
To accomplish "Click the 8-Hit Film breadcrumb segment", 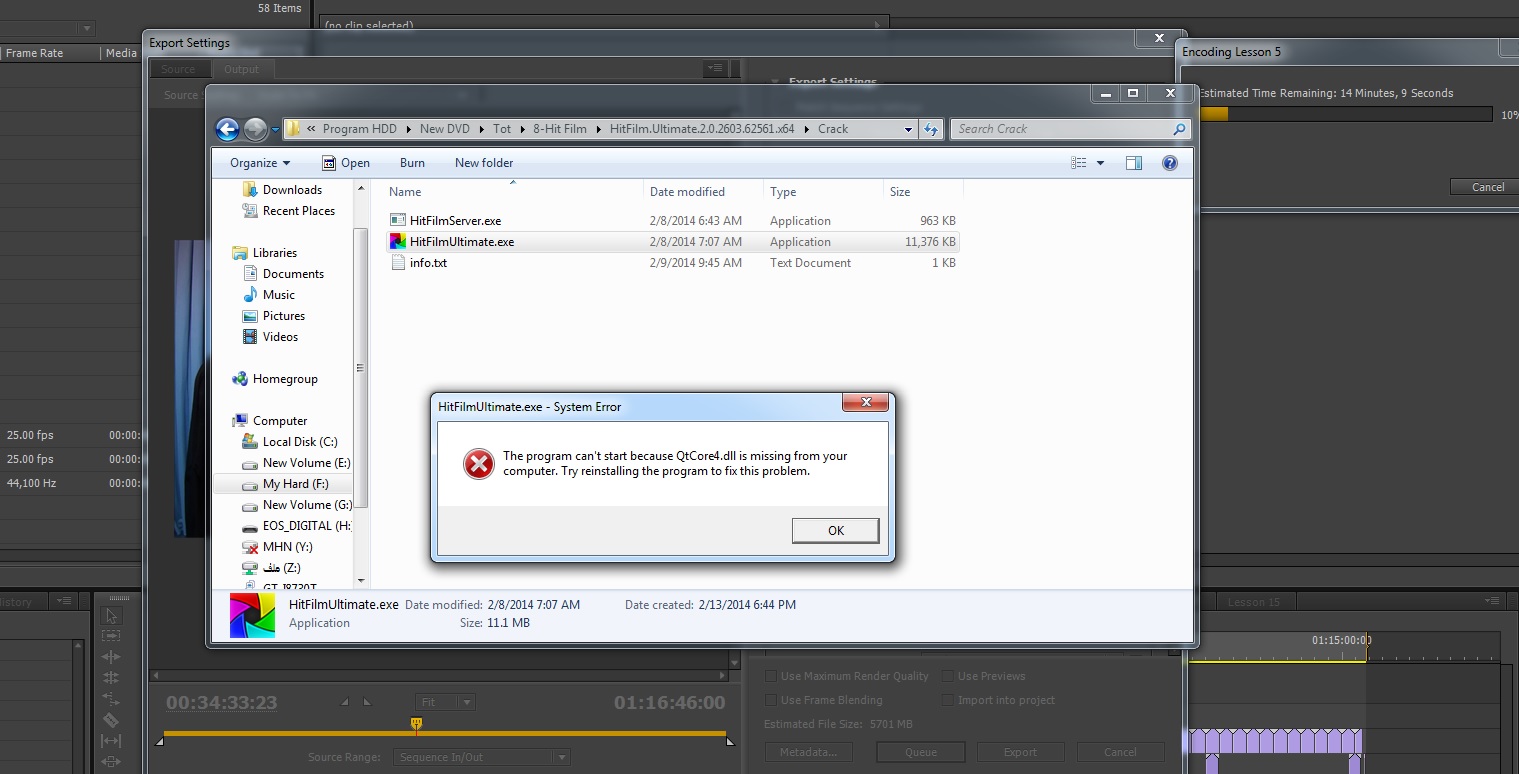I will pyautogui.click(x=559, y=129).
